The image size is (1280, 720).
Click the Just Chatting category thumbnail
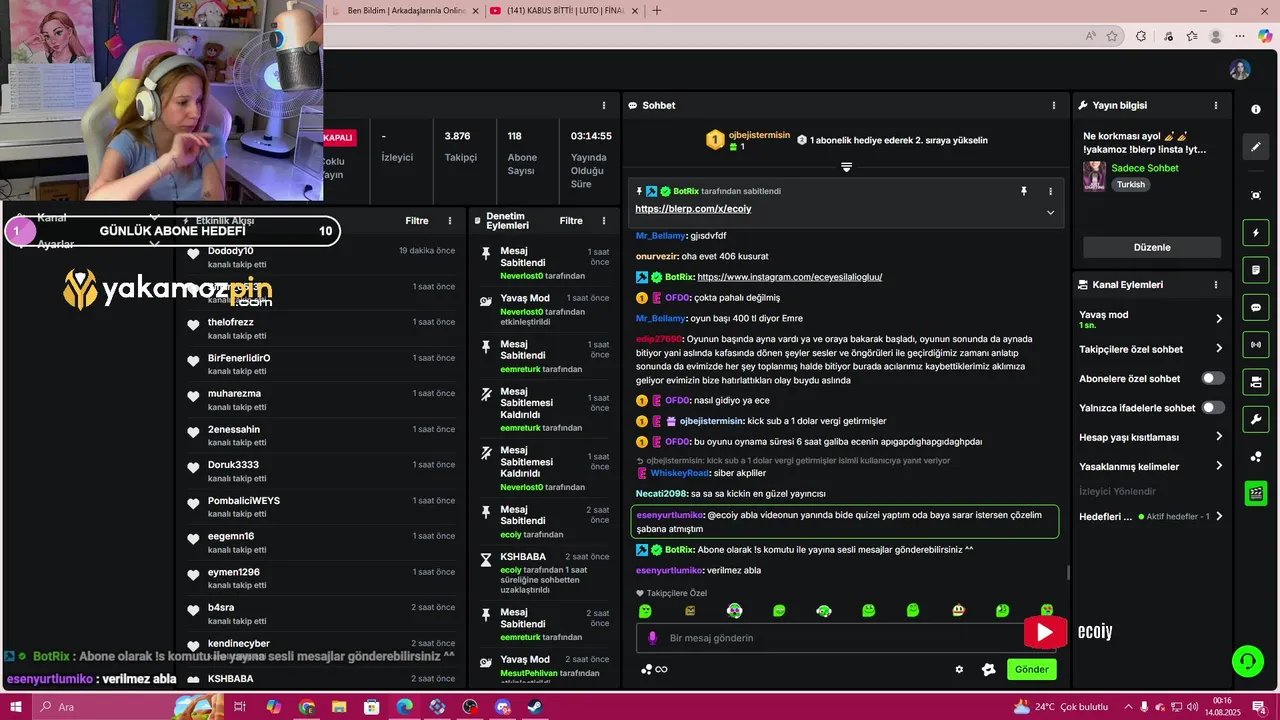[1094, 176]
